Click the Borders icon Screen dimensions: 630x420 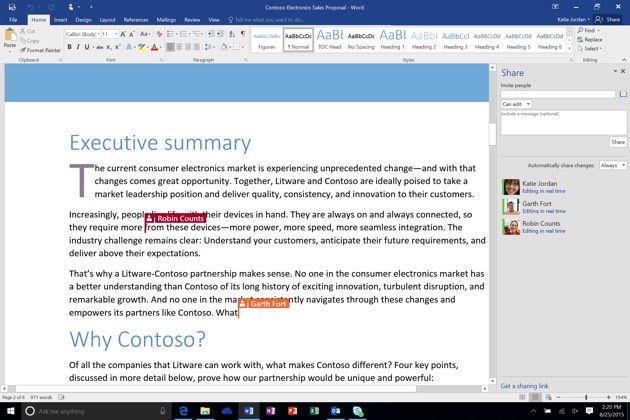click(x=237, y=47)
